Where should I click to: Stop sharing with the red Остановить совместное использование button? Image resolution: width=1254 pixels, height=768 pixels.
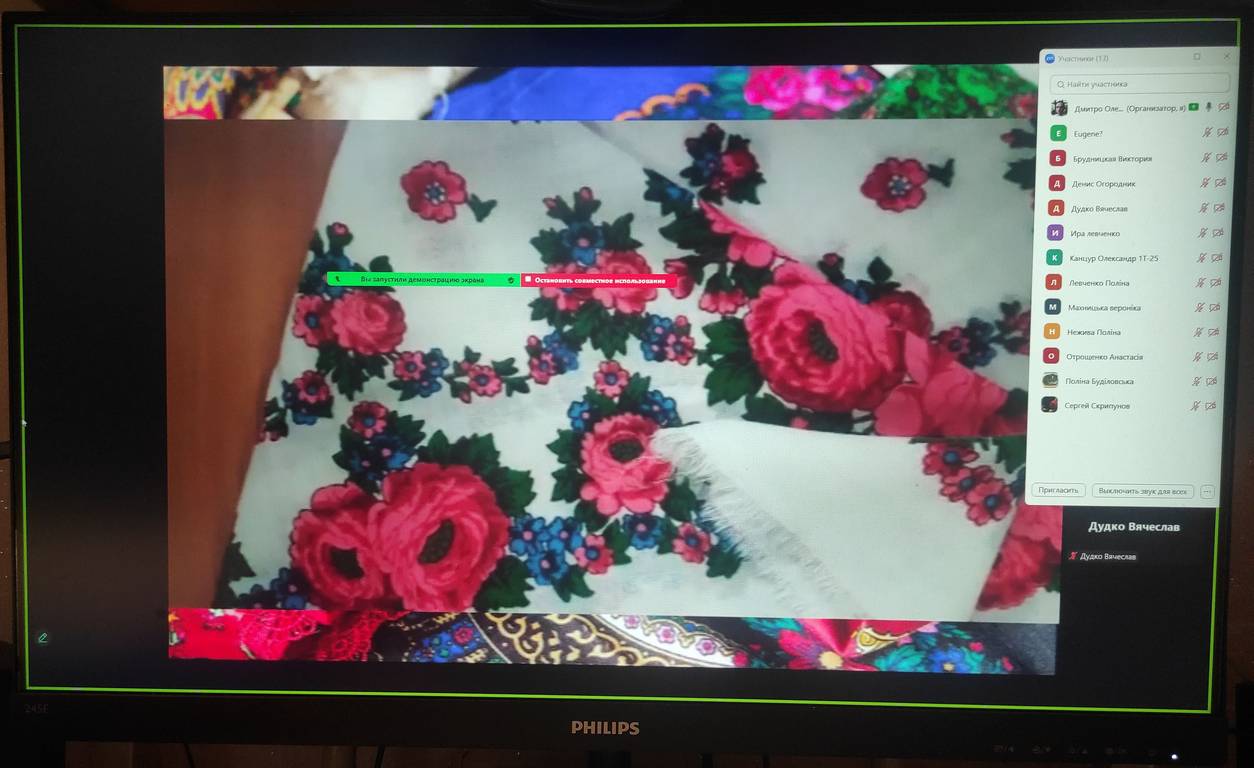599,281
